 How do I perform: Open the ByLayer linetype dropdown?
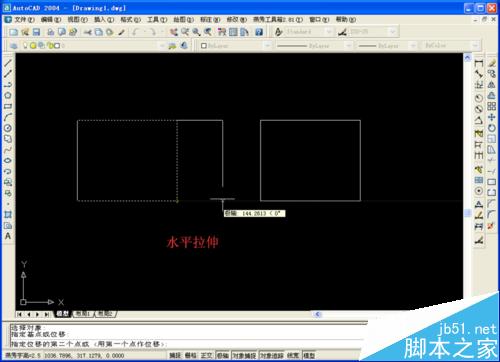pos(314,46)
